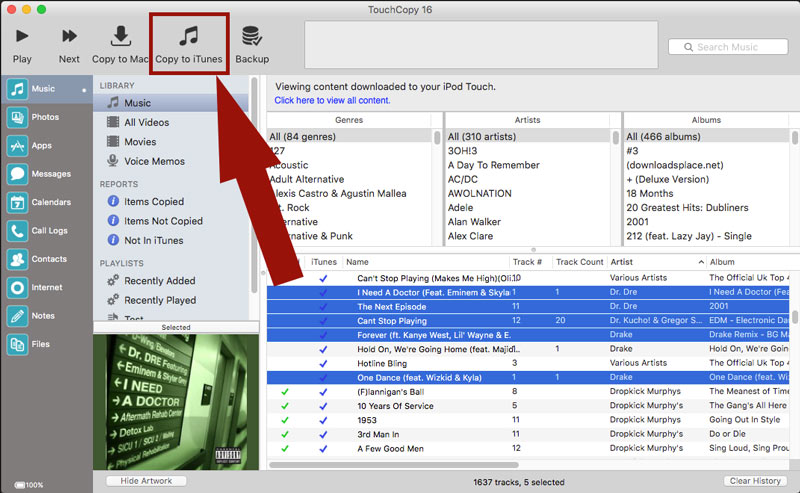Screen dimensions: 800x493
Task: Select track Can't Stop Playing (Makes Me High)
Action: coord(528,278)
